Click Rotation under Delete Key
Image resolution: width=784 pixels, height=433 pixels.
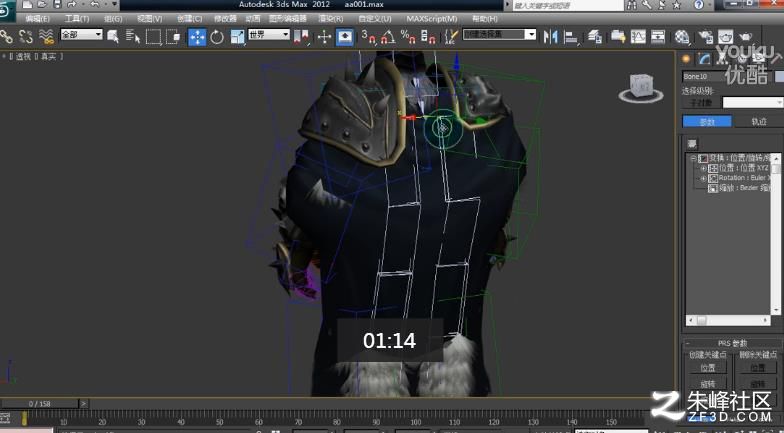758,384
